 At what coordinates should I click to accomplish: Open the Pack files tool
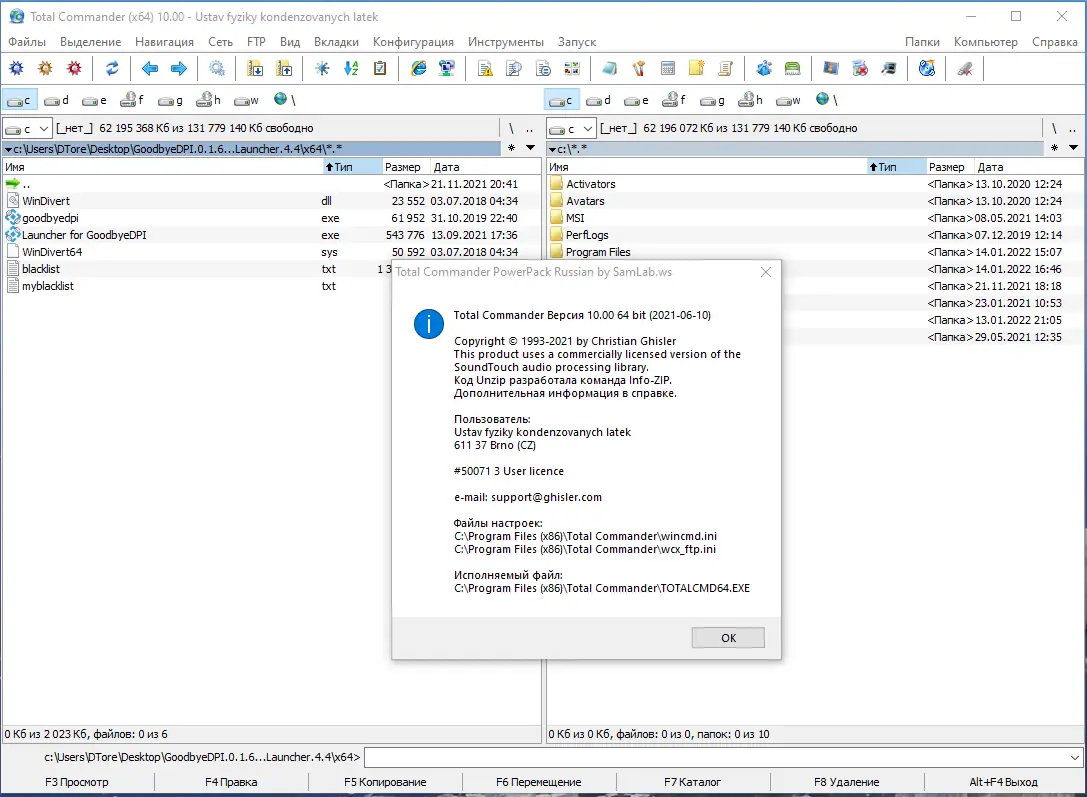click(x=254, y=68)
